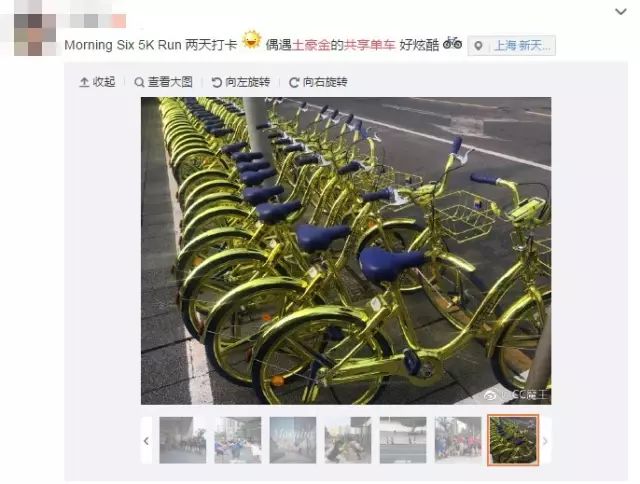
Task: Rotate image left with 向左旋转
Action: coord(241,82)
